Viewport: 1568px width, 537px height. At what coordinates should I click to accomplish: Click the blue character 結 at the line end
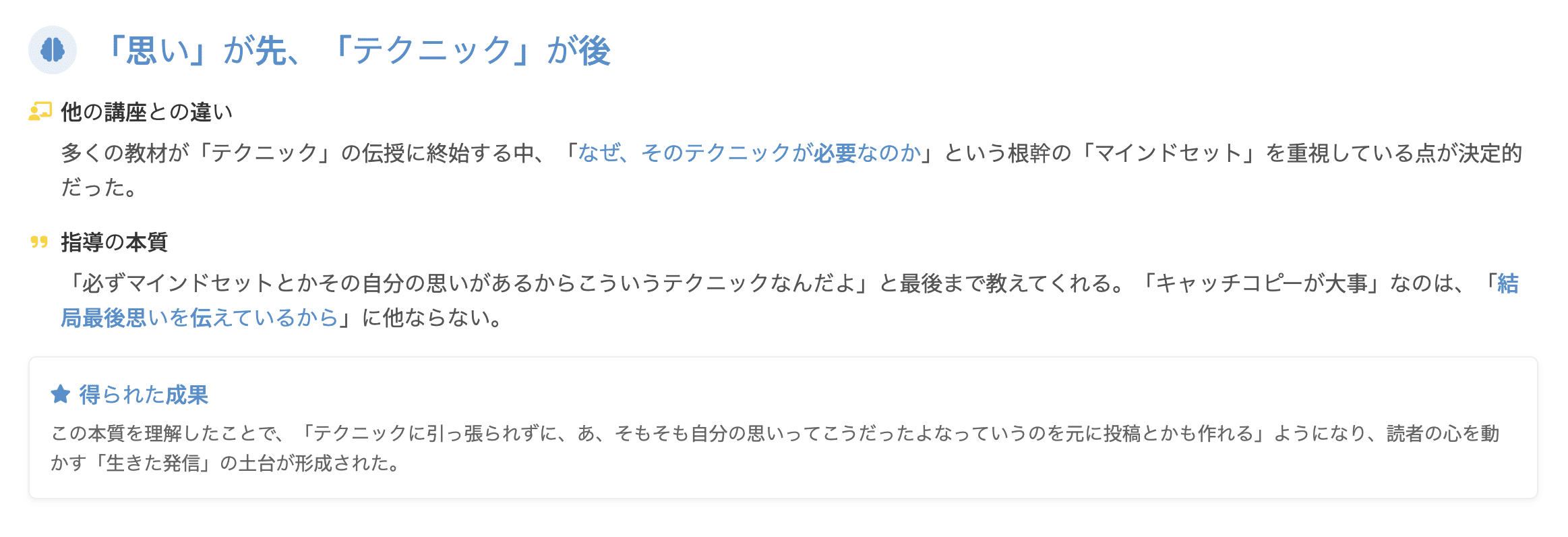pos(1508,283)
